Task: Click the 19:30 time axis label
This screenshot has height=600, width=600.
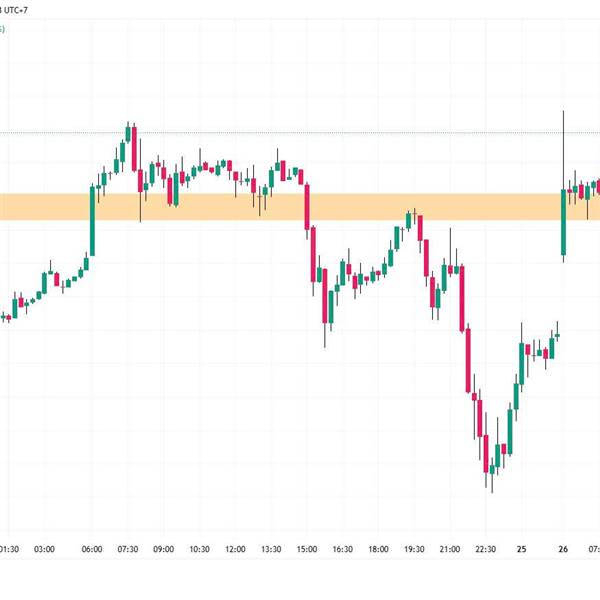Action: point(414,549)
